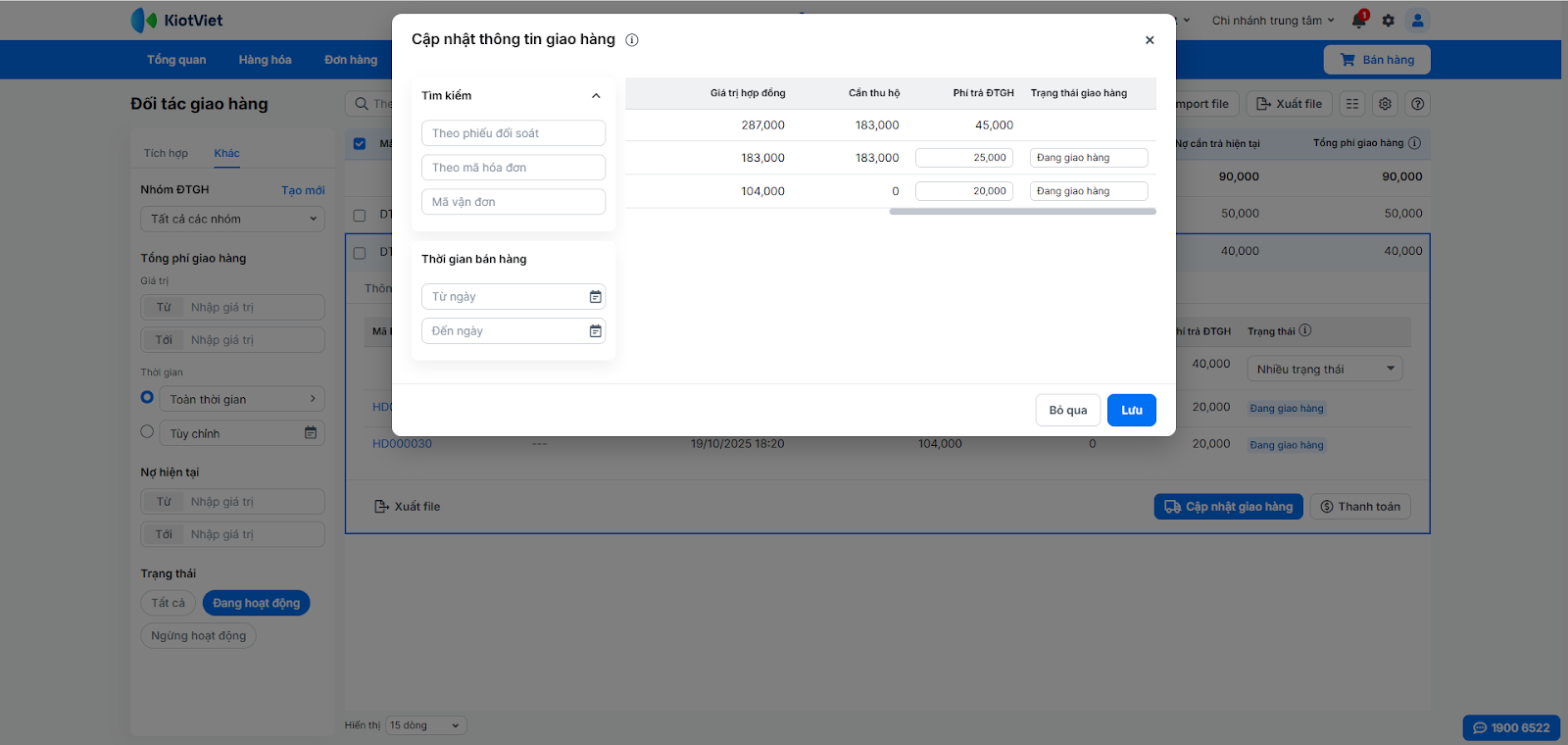The image size is (1568, 745).
Task: Click the help question mark icon
Action: pos(1417,104)
